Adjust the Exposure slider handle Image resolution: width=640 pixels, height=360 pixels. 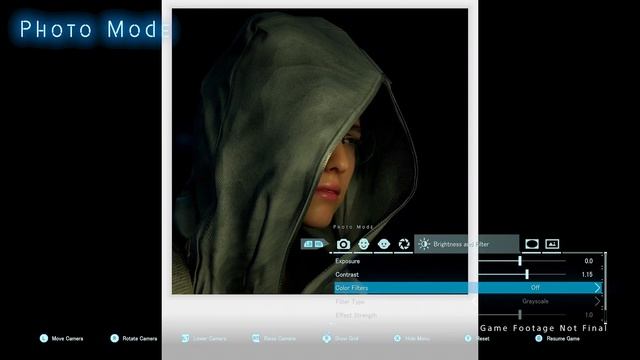pos(520,261)
